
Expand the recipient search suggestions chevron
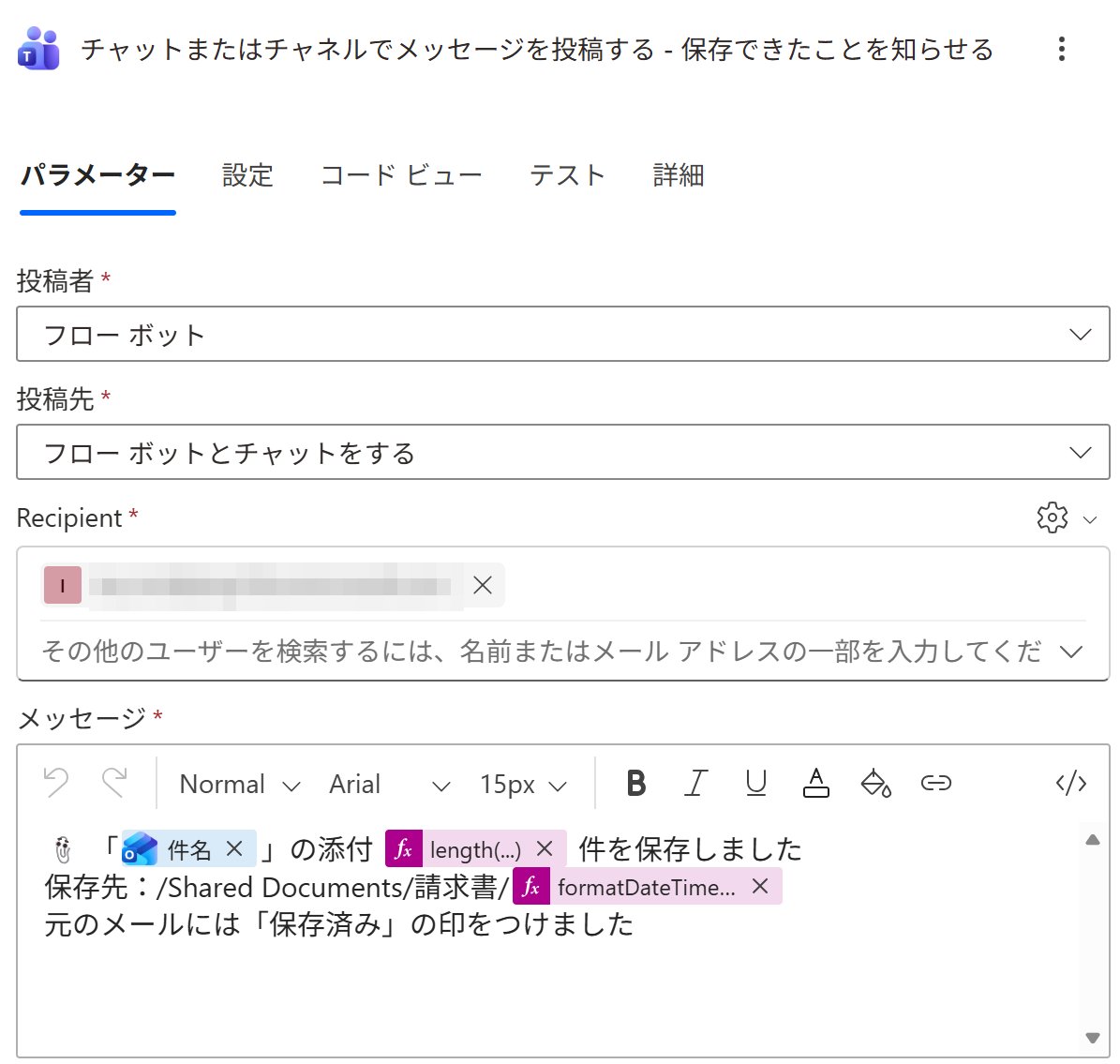(1071, 651)
